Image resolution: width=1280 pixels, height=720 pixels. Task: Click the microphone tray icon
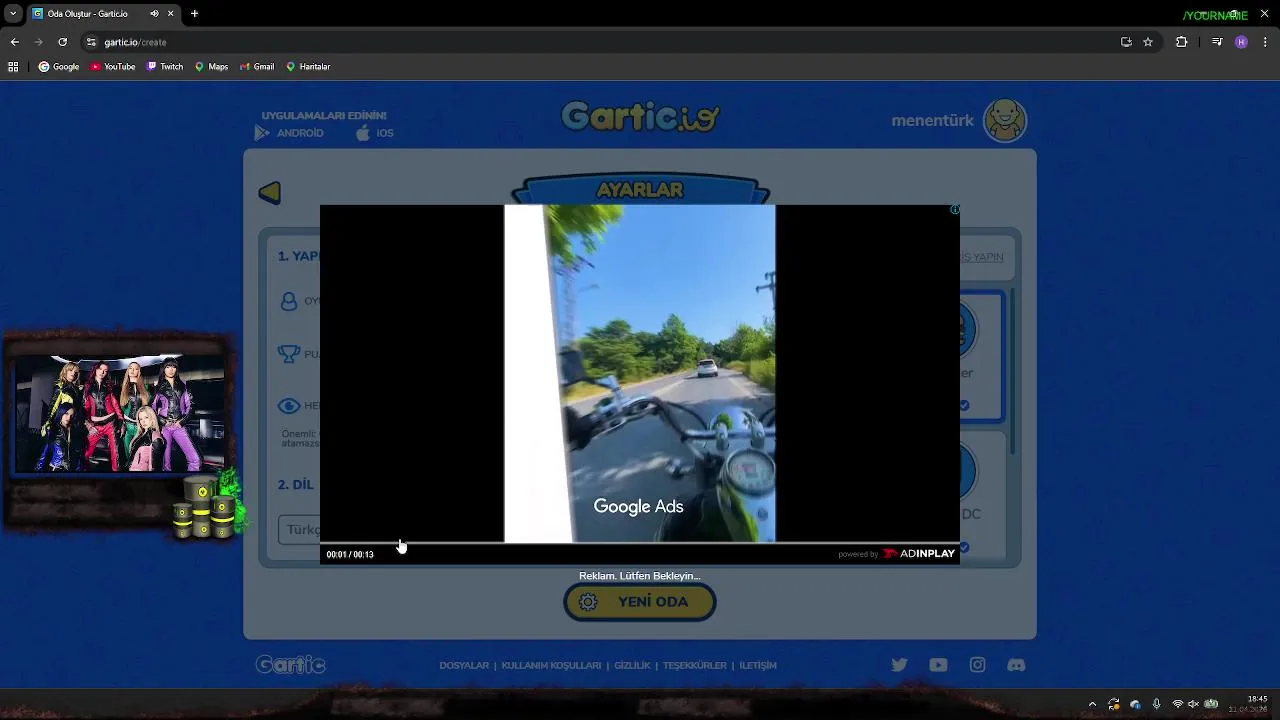pos(1156,704)
